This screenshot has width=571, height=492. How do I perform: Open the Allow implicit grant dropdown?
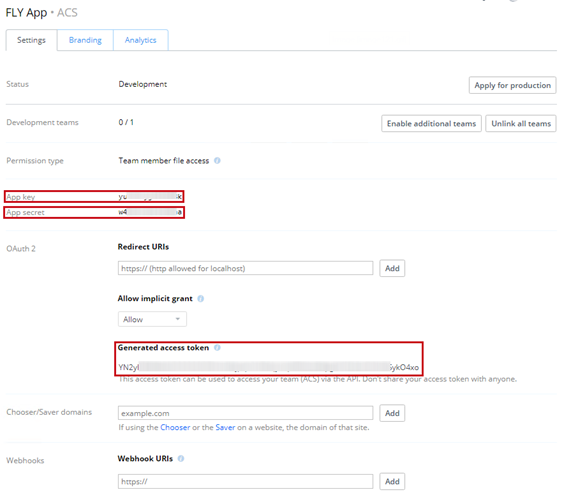(x=152, y=319)
